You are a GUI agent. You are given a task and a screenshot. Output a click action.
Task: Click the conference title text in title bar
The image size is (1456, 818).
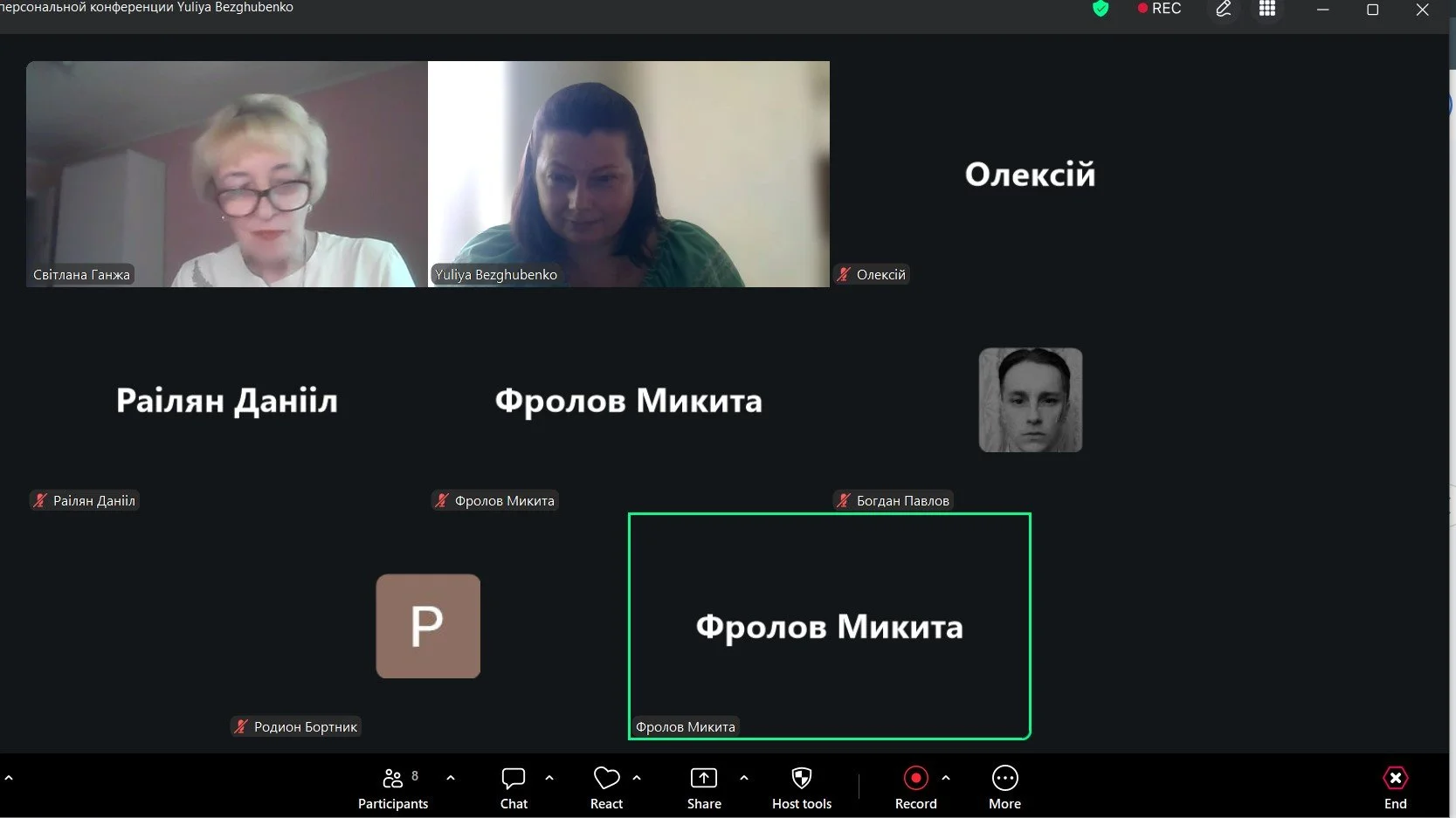(147, 7)
